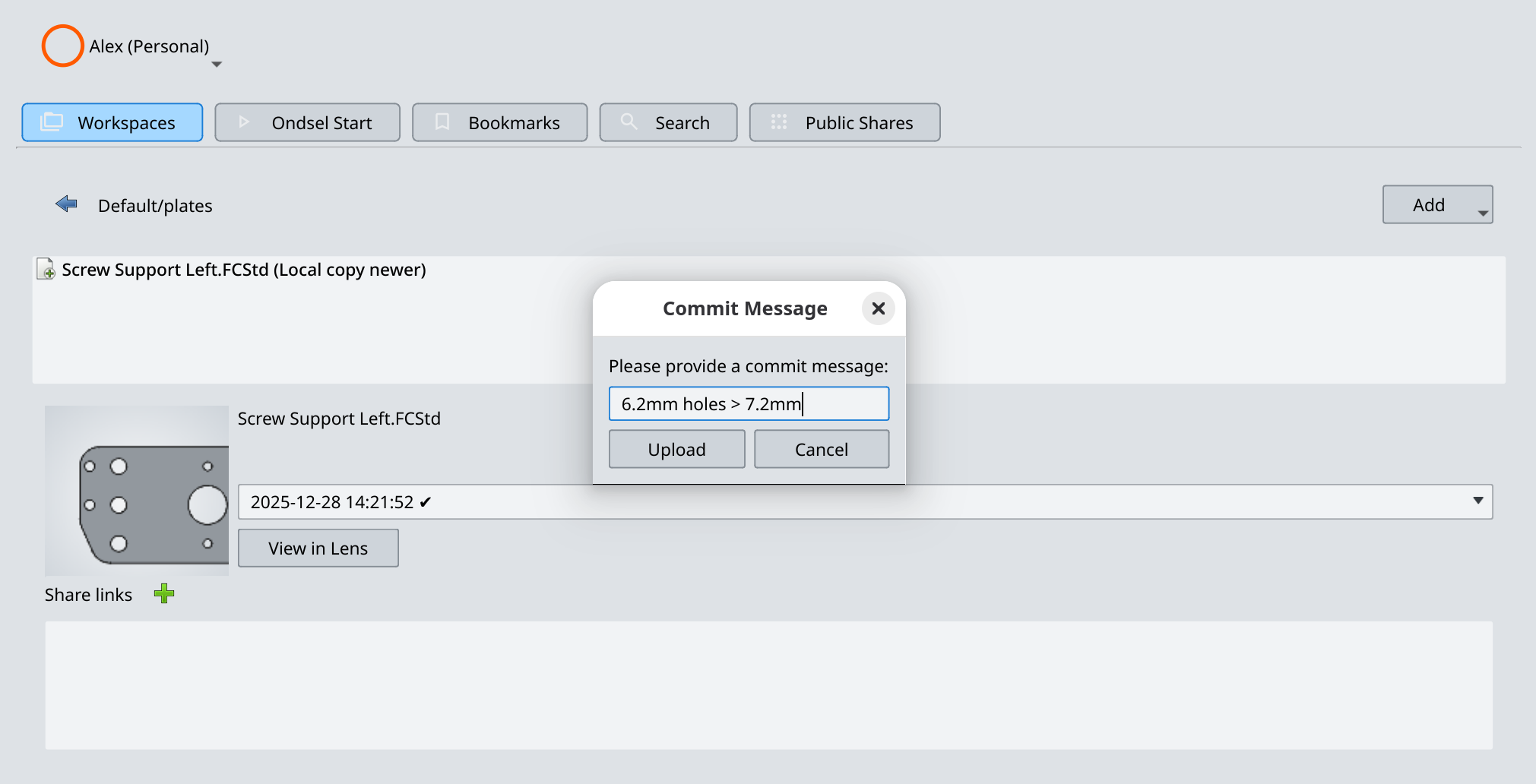Click the green plus beside Share links
1536x784 pixels.
(164, 593)
